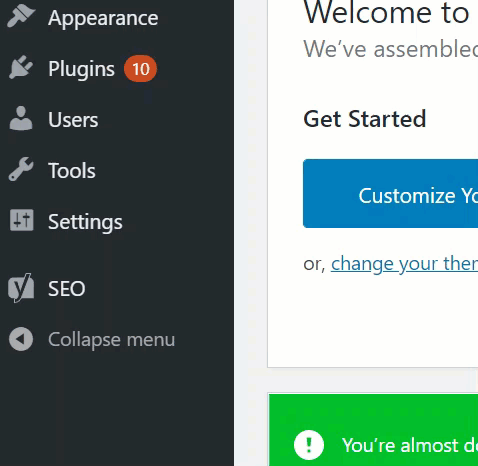478x466 pixels.
Task: Click the blue Customize button
Action: (390, 194)
